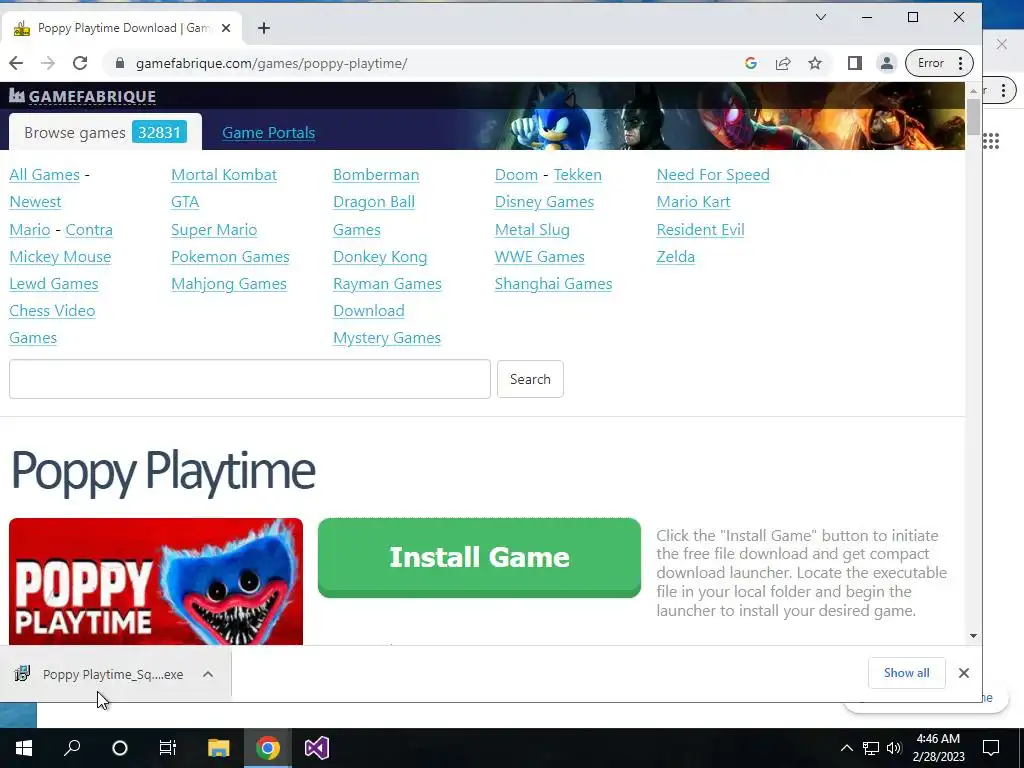View site info via the lock icon
Image resolution: width=1024 pixels, height=768 pixels.
[x=119, y=63]
